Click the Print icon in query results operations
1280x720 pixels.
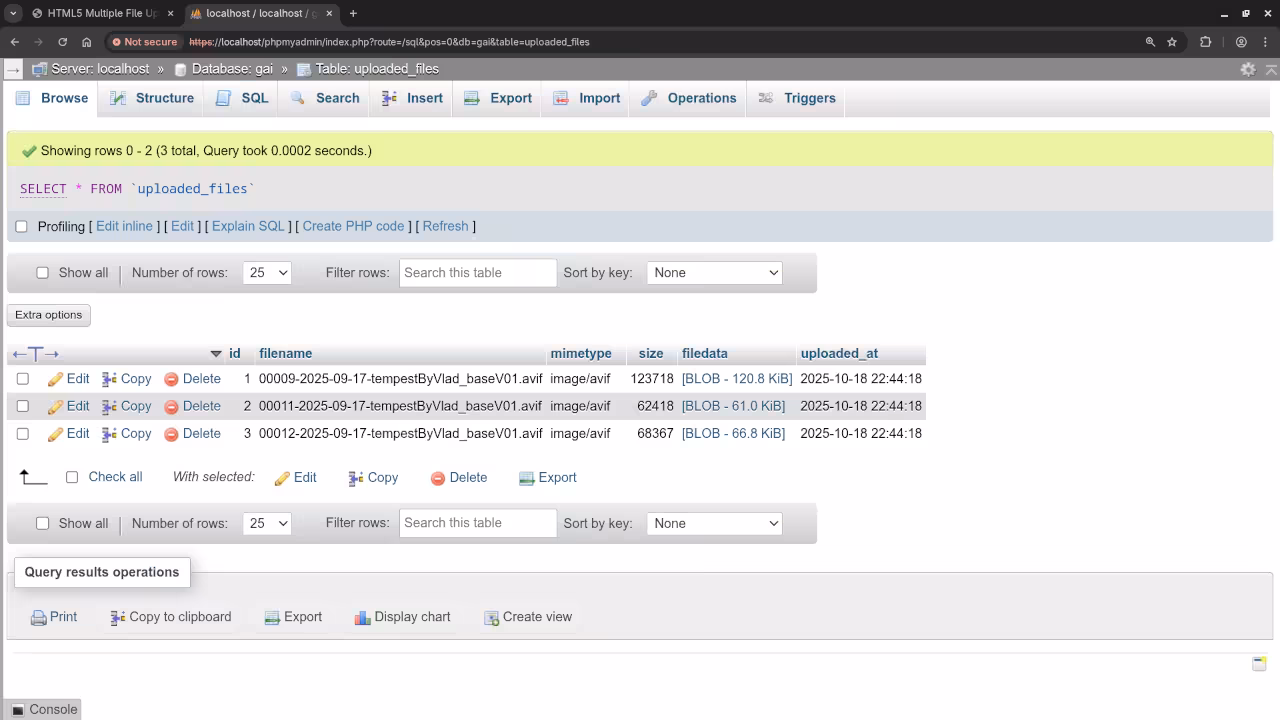click(38, 618)
